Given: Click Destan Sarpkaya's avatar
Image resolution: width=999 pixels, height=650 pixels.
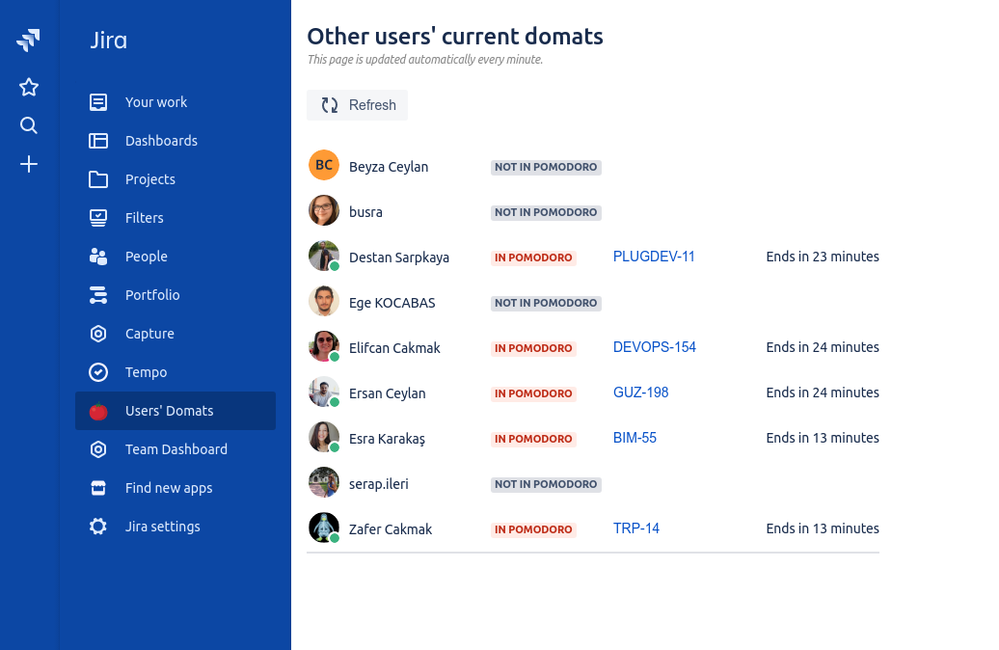Looking at the screenshot, I should pyautogui.click(x=324, y=256).
